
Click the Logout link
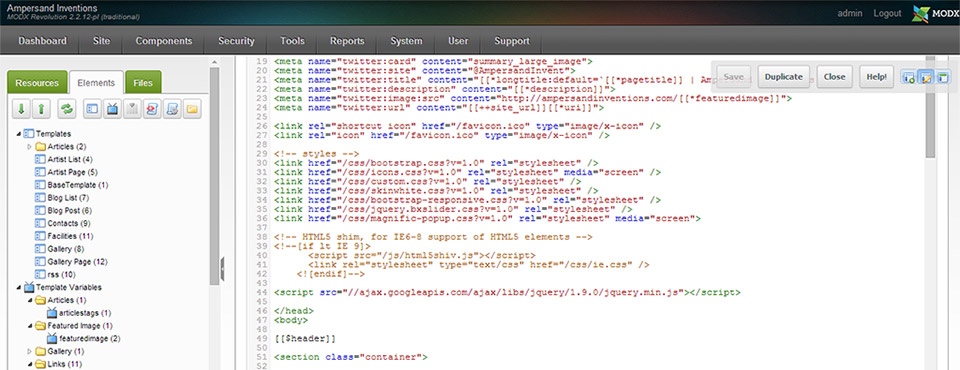[x=887, y=13]
